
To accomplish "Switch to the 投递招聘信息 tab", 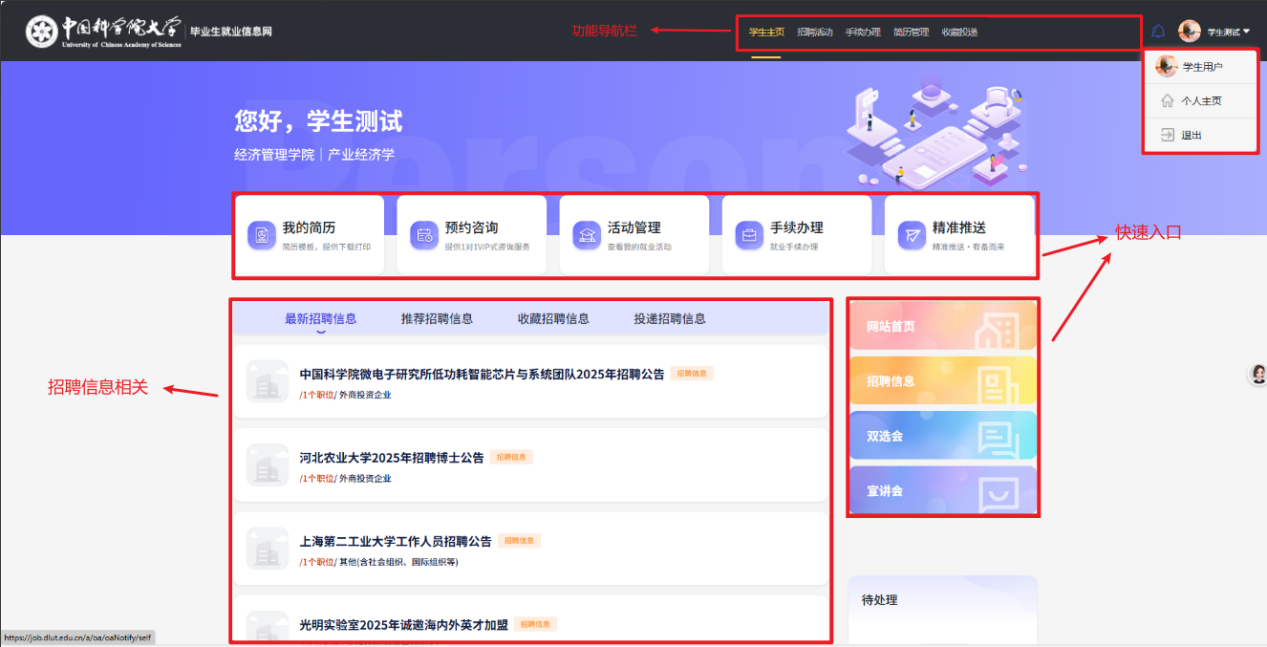I will 669,319.
